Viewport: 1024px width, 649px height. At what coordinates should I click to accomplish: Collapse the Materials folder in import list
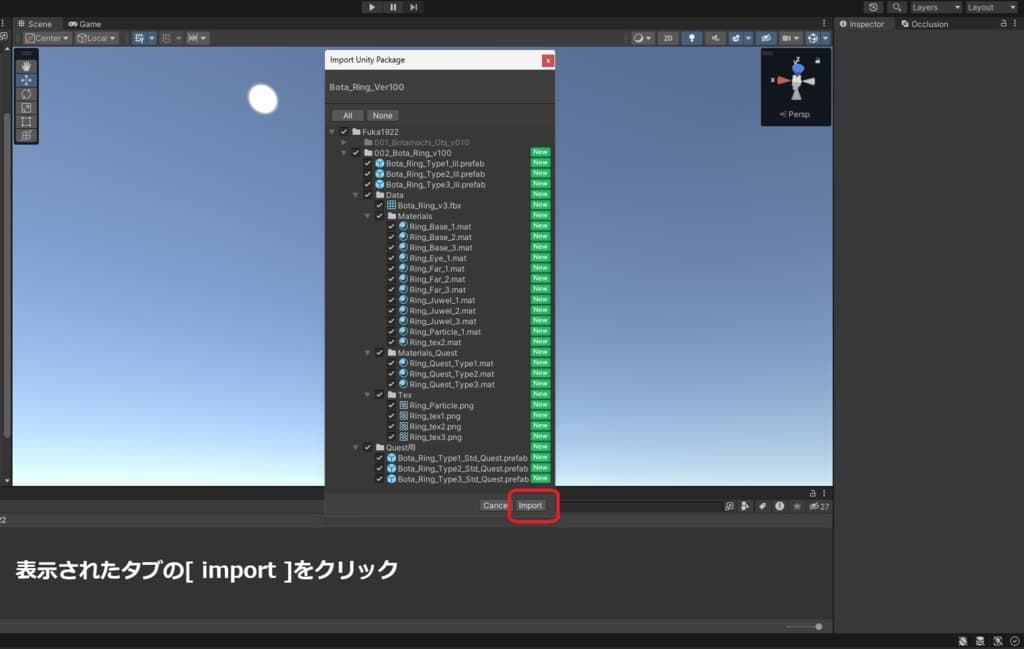367,216
